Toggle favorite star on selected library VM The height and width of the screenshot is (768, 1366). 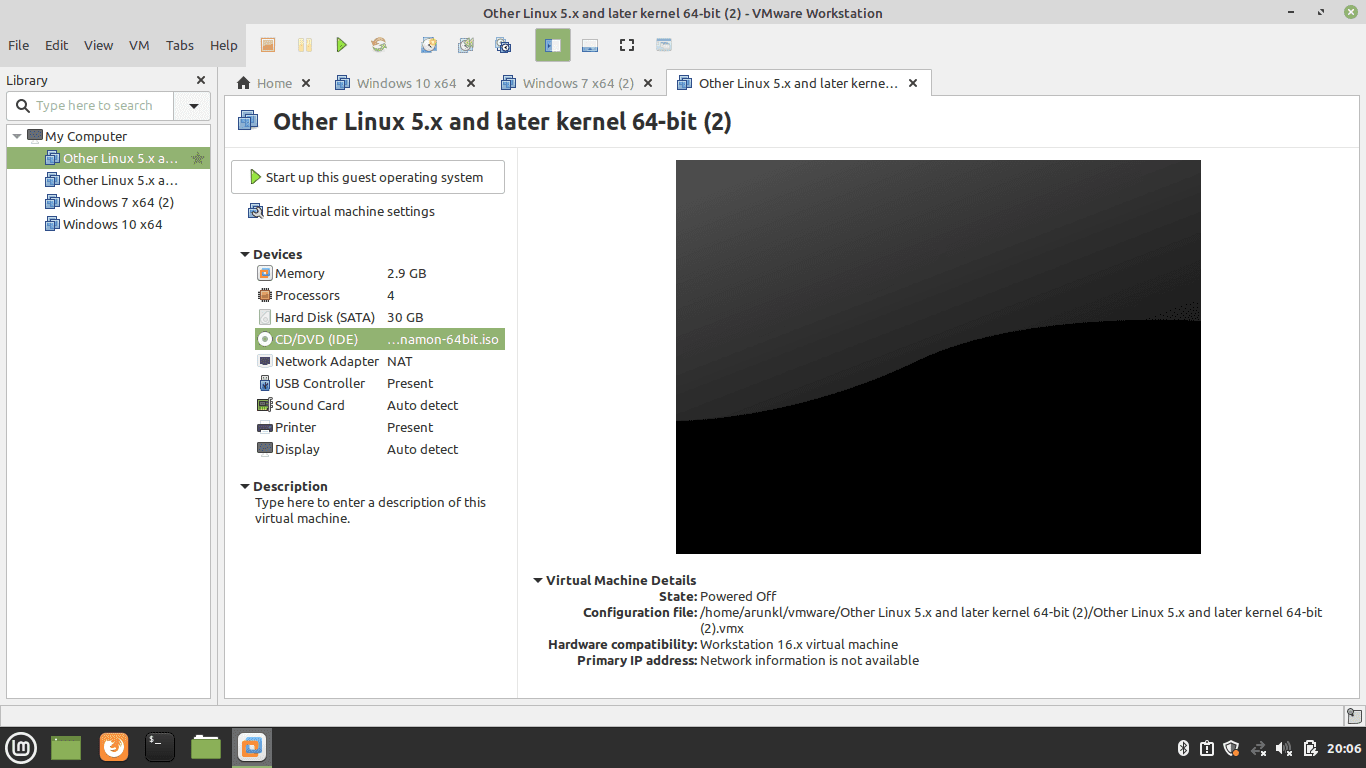coord(198,158)
